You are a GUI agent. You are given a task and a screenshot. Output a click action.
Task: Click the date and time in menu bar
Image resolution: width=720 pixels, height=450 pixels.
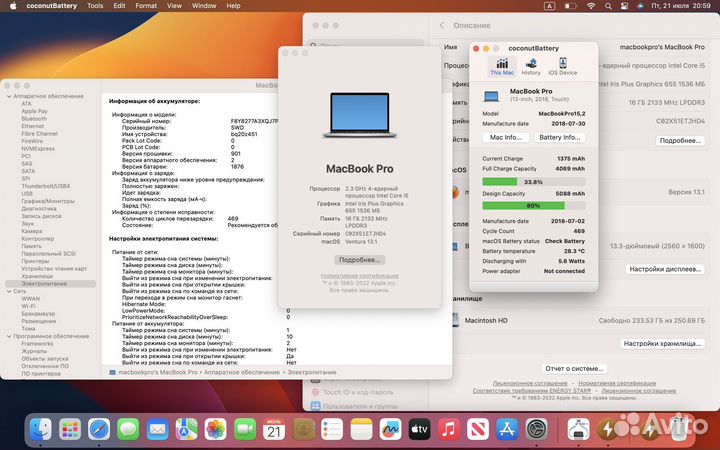[681, 6]
